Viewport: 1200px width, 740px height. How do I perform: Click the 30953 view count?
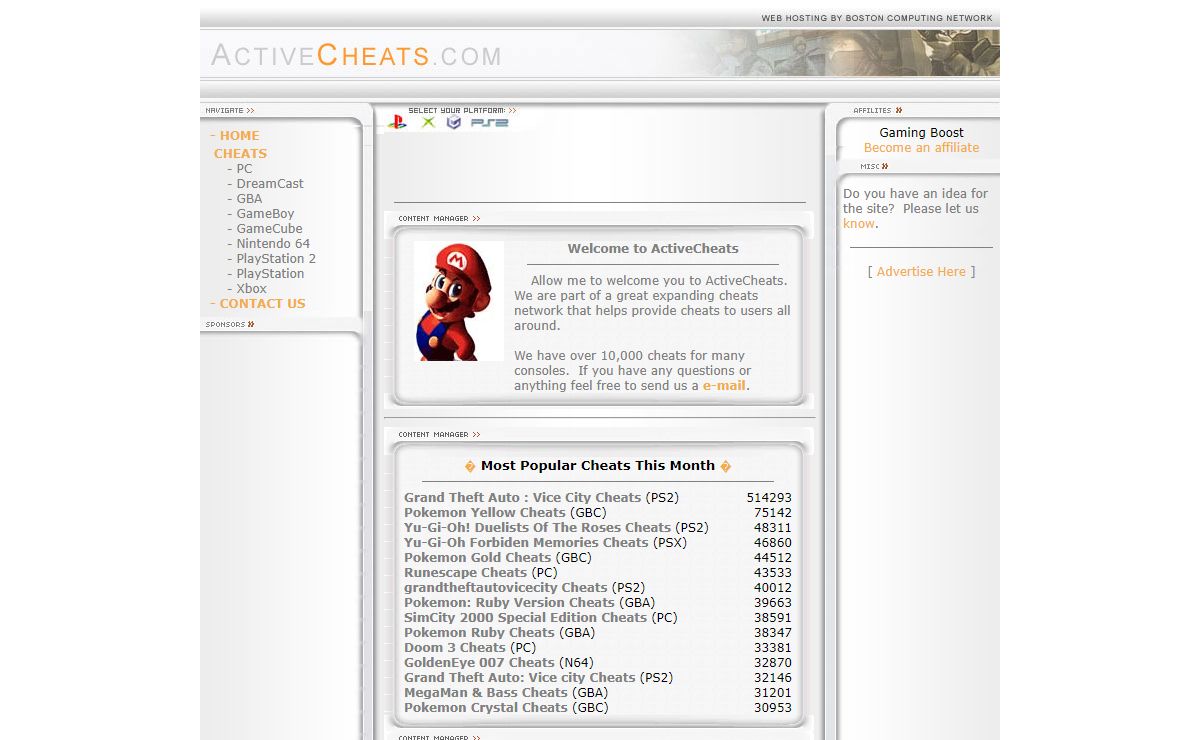pos(773,707)
